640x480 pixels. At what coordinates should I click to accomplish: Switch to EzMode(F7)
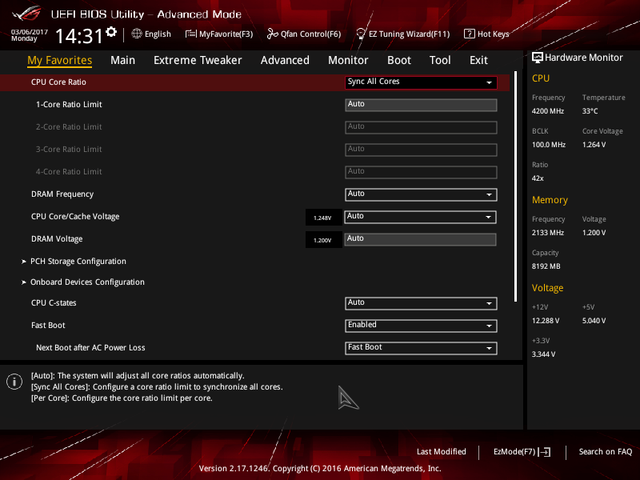[522, 452]
